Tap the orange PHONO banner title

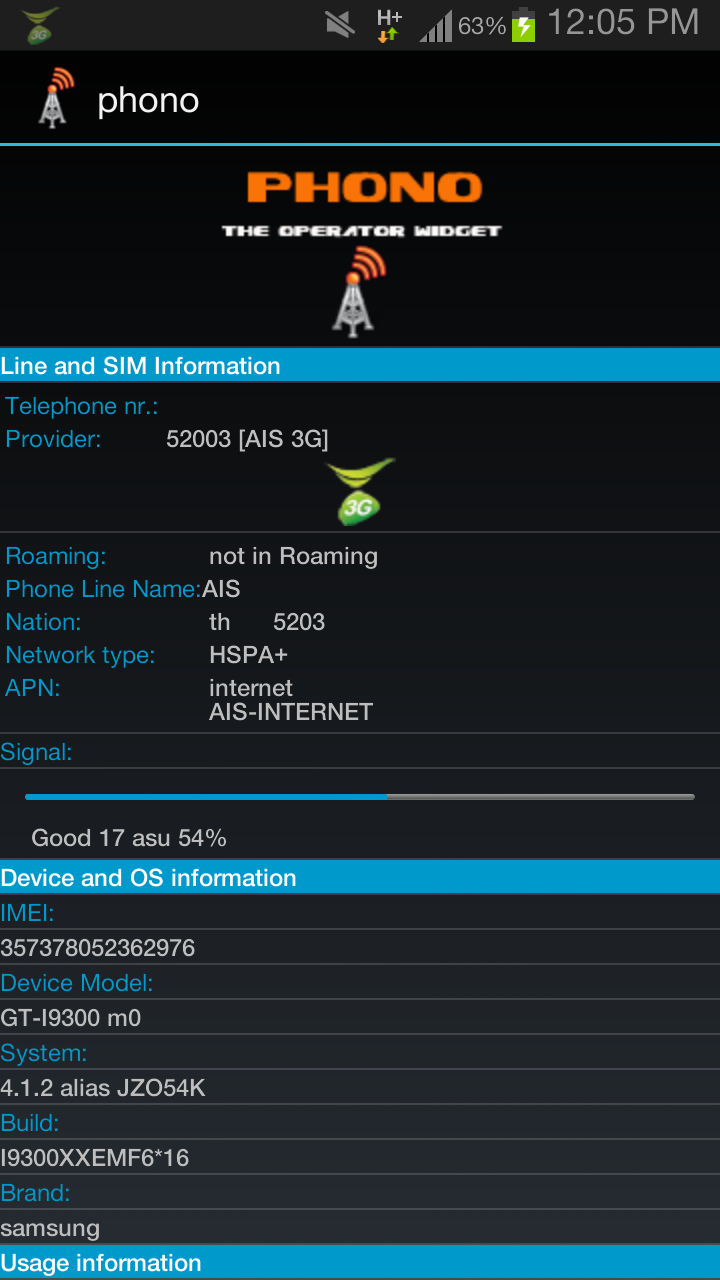364,187
